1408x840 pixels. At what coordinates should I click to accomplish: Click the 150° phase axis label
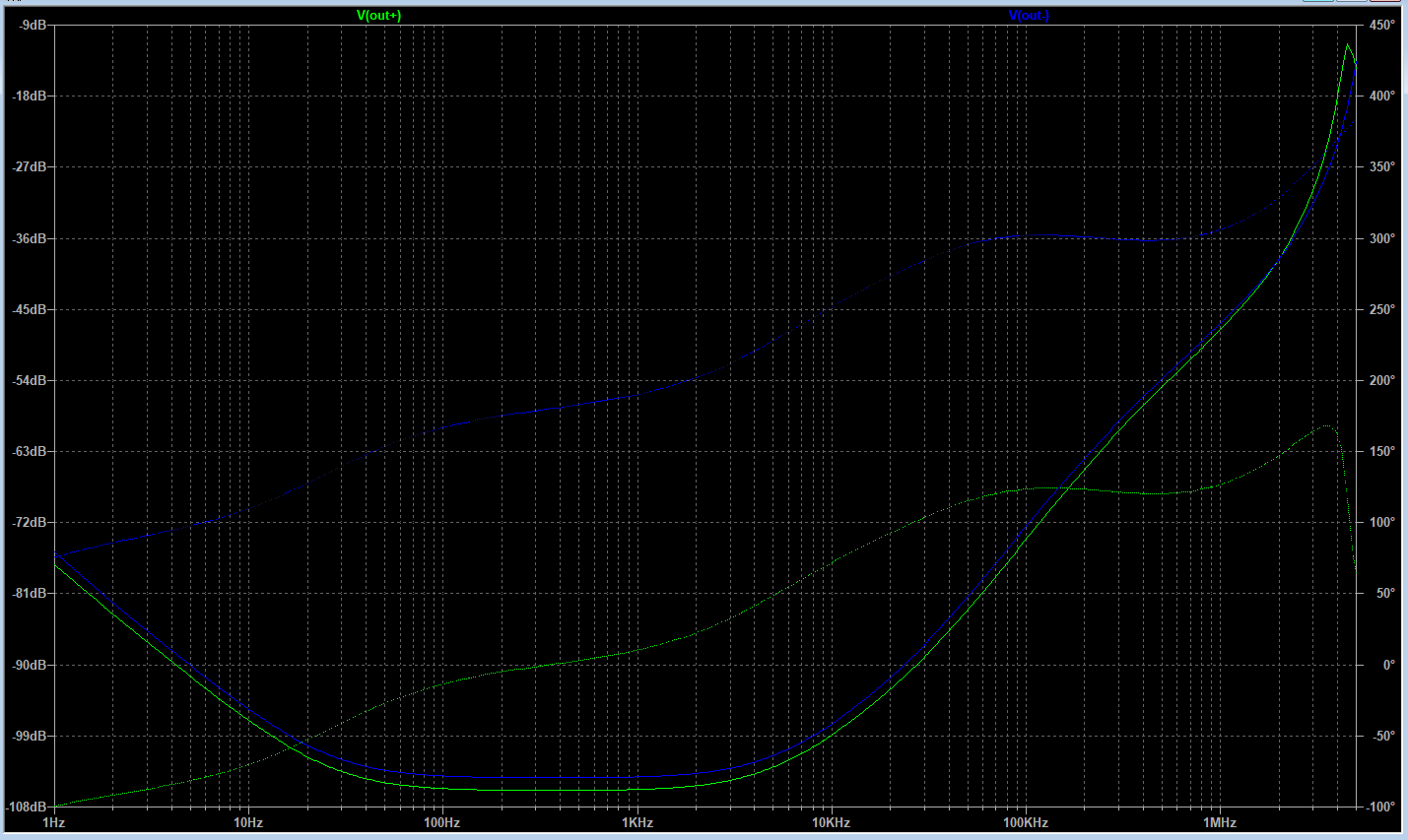1382,451
